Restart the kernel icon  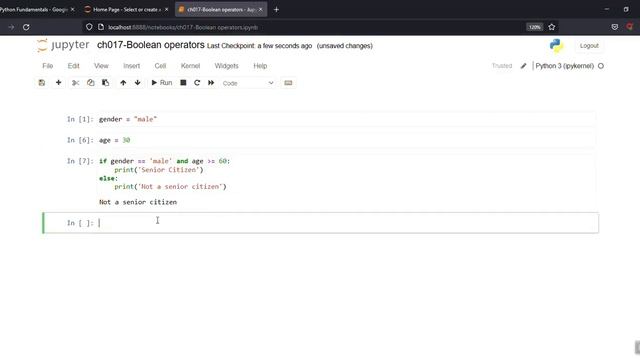(x=197, y=83)
